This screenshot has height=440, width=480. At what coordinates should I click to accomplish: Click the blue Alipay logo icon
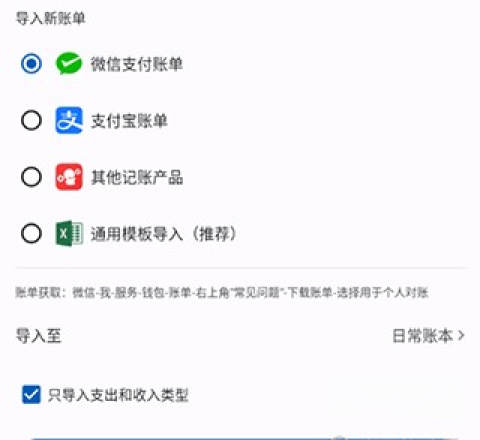point(69,120)
